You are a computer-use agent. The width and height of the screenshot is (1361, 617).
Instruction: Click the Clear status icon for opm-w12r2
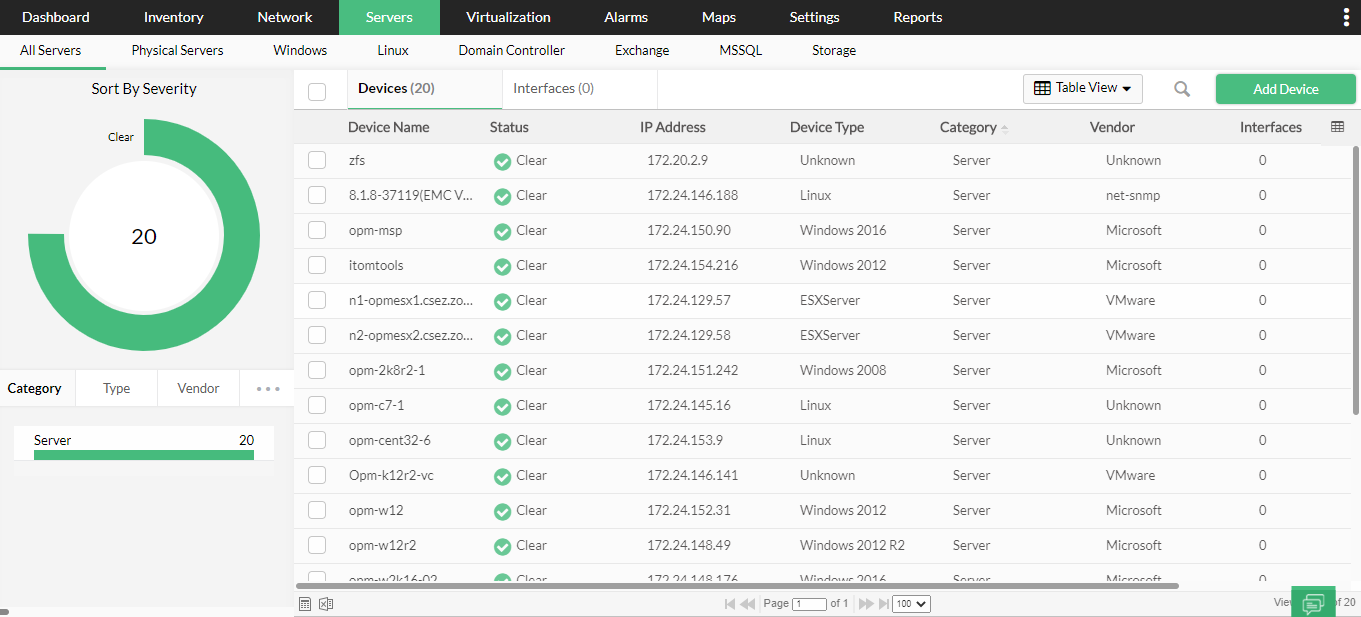[x=503, y=546]
